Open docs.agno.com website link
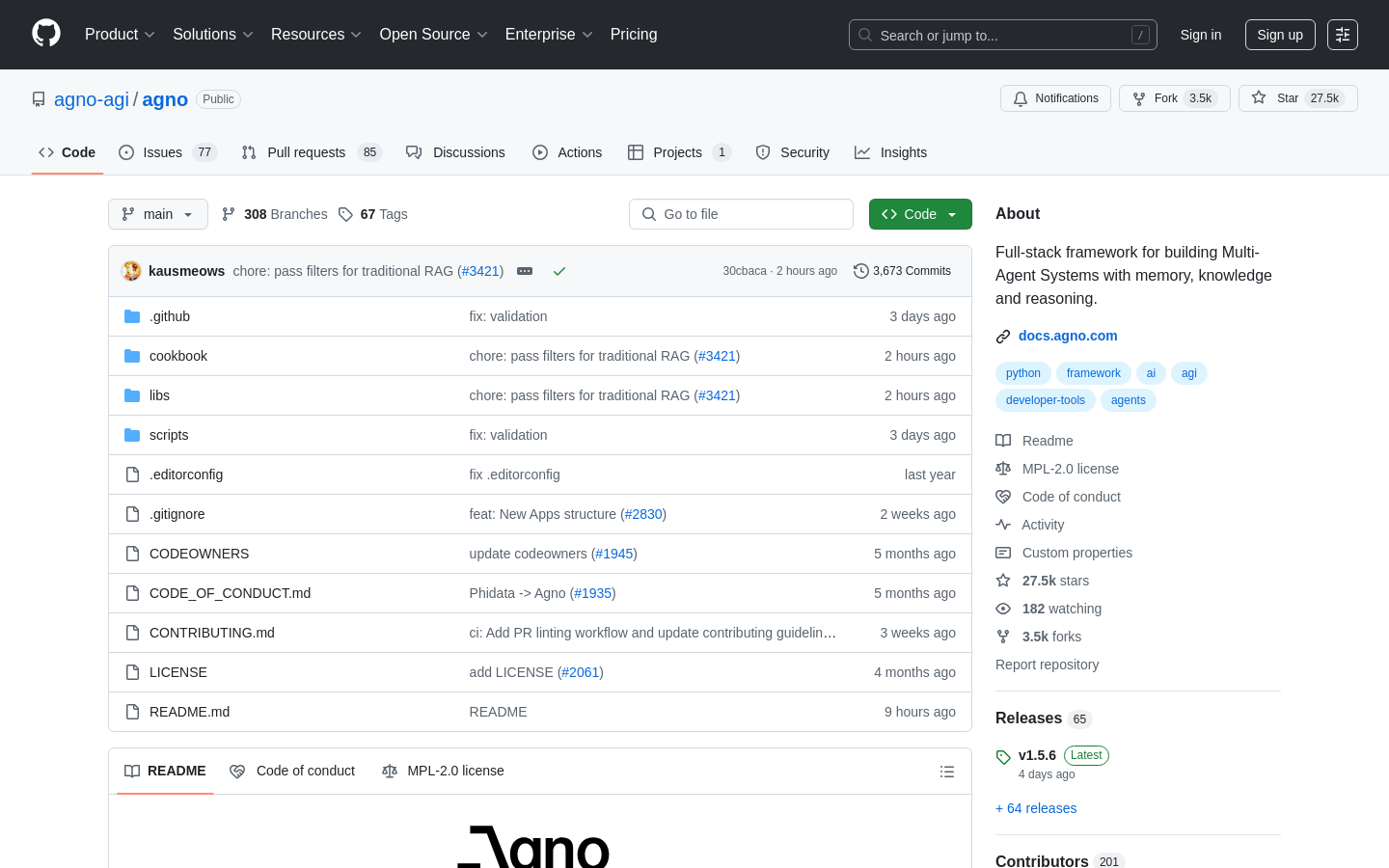The width and height of the screenshot is (1389, 868). click(x=1068, y=337)
